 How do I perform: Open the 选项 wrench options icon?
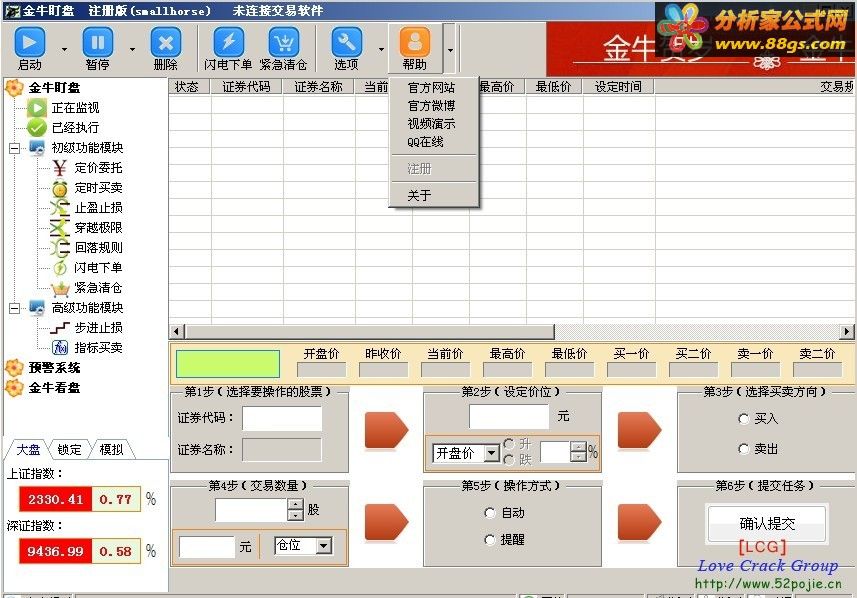click(347, 42)
